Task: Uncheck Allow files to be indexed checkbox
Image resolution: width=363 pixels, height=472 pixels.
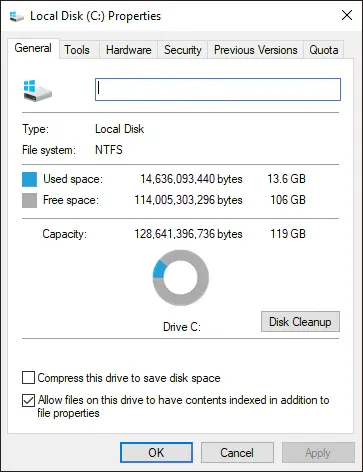Action: click(x=28, y=400)
